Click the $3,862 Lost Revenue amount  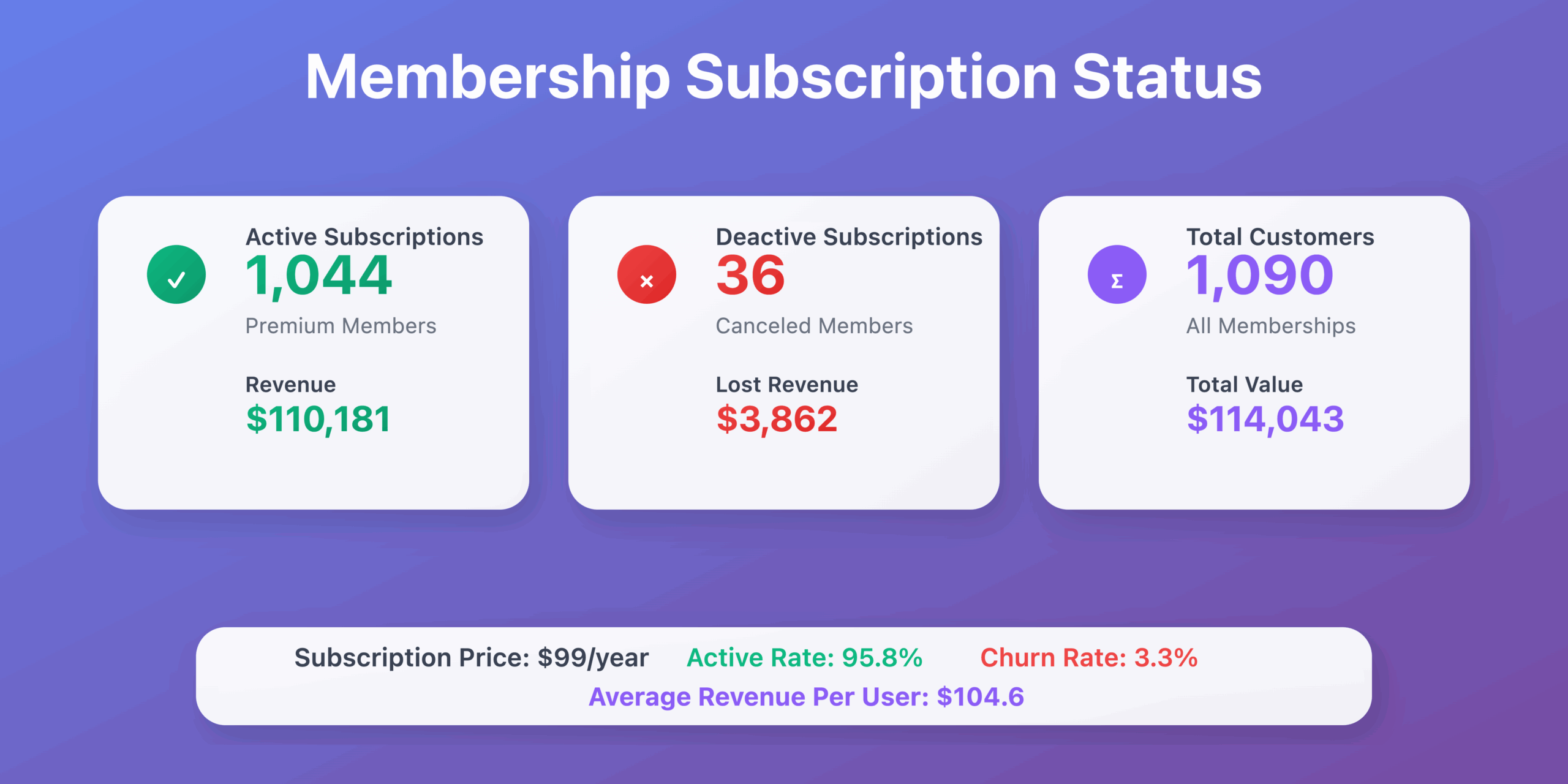[777, 420]
